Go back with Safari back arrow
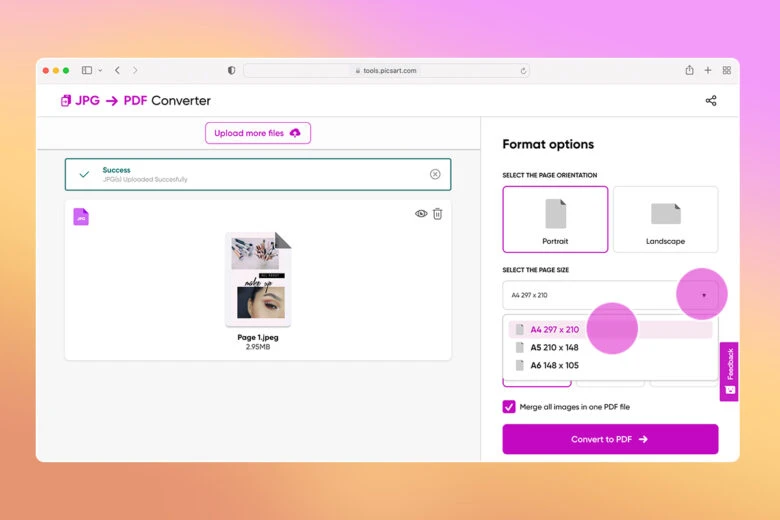Screen dimensions: 780x520 click(x=117, y=70)
